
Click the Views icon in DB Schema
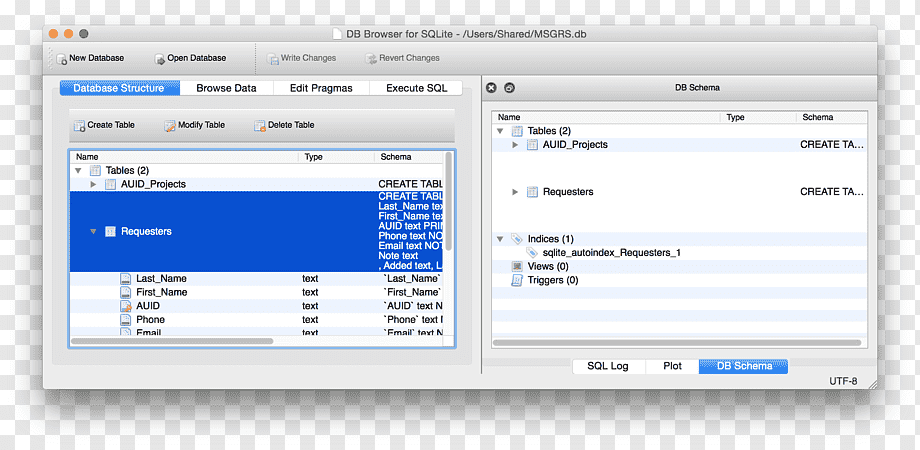[517, 266]
